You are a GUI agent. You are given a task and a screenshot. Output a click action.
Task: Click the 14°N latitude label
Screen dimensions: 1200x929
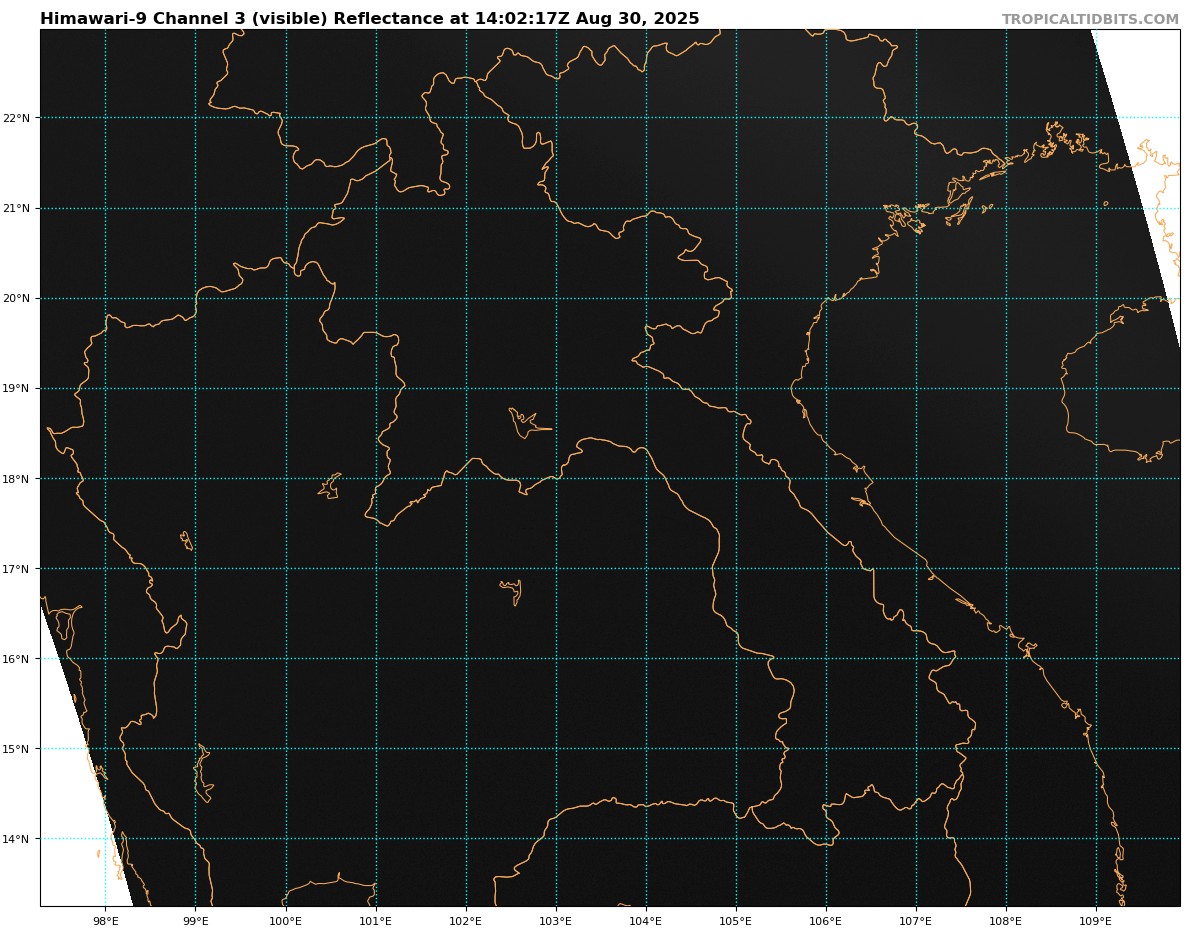pos(17,839)
